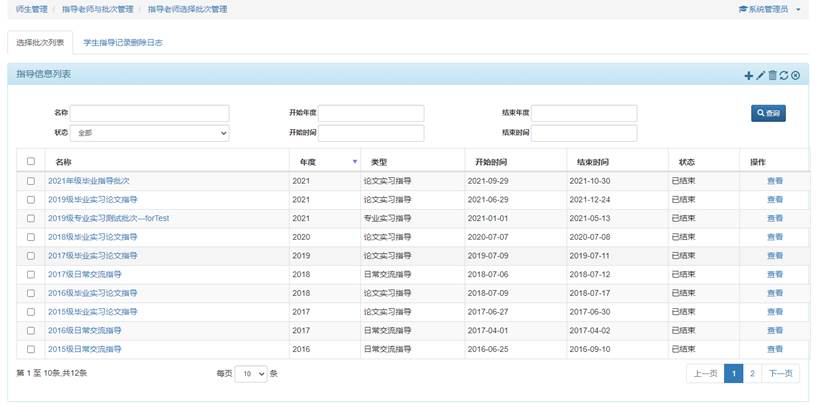Click 查看 for the 2015级日常交流指导 row

click(x=775, y=349)
